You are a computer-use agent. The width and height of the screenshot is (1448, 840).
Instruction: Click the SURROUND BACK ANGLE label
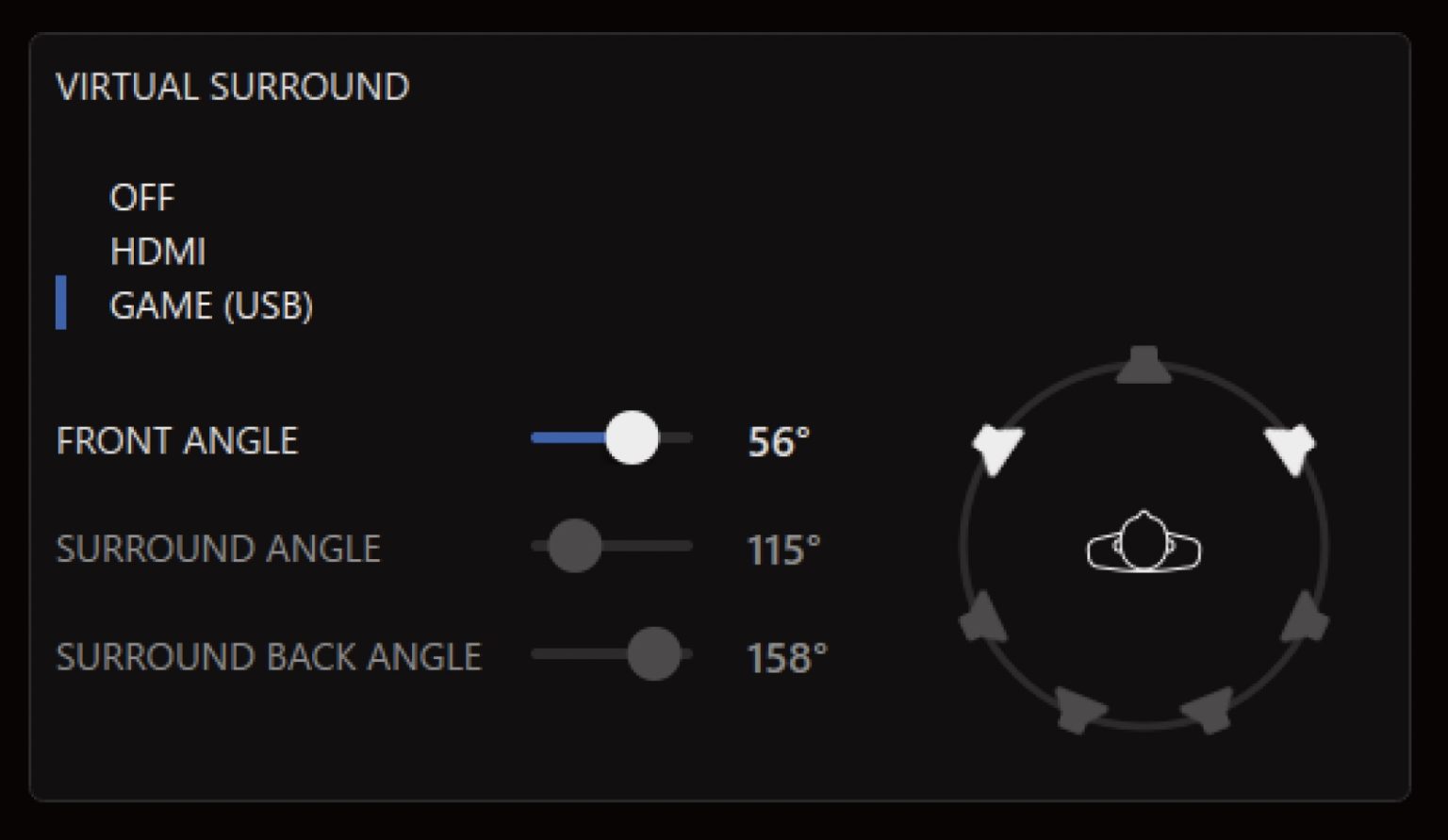point(269,657)
